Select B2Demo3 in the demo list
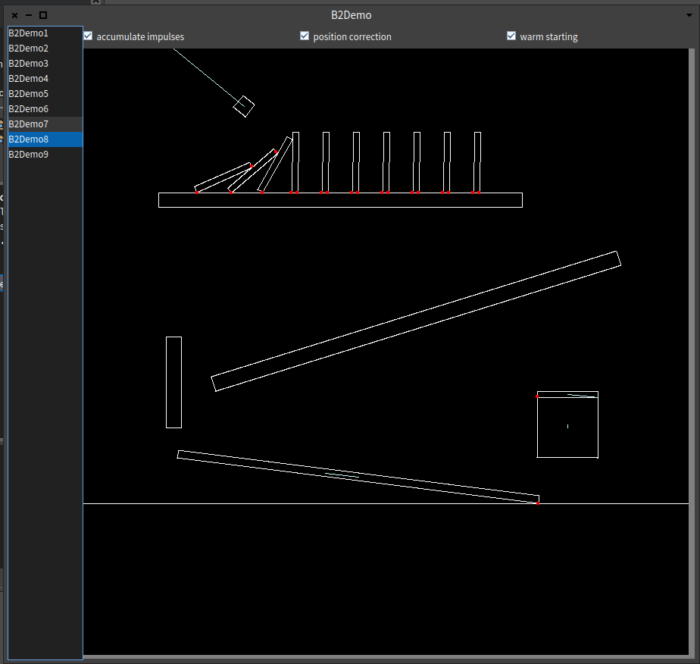Viewport: 700px width, 664px height. [x=45, y=63]
